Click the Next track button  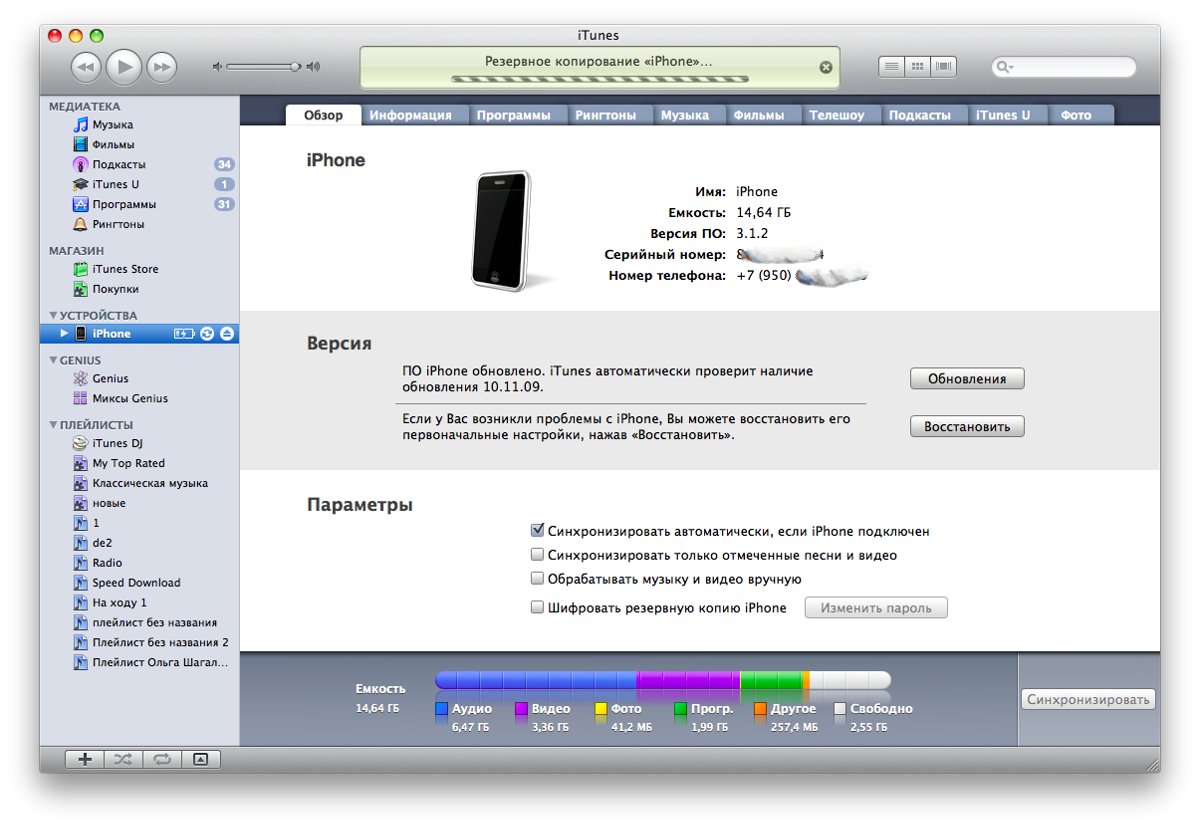point(162,67)
